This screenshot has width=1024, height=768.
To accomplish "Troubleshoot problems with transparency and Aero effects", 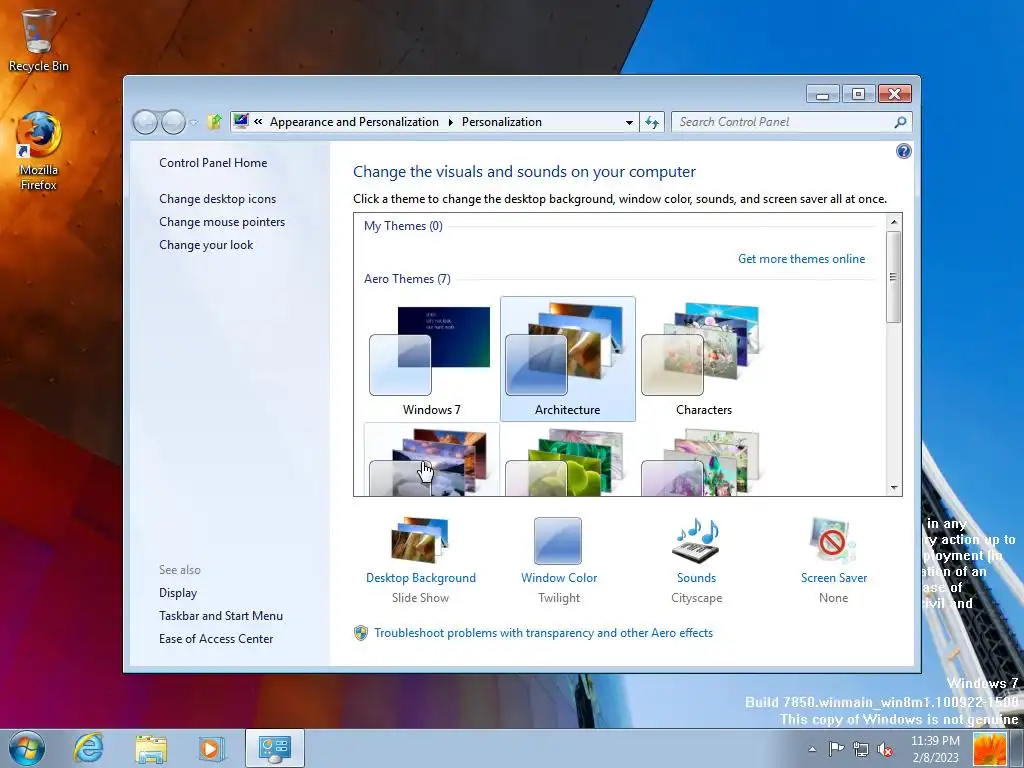I will pos(543,632).
